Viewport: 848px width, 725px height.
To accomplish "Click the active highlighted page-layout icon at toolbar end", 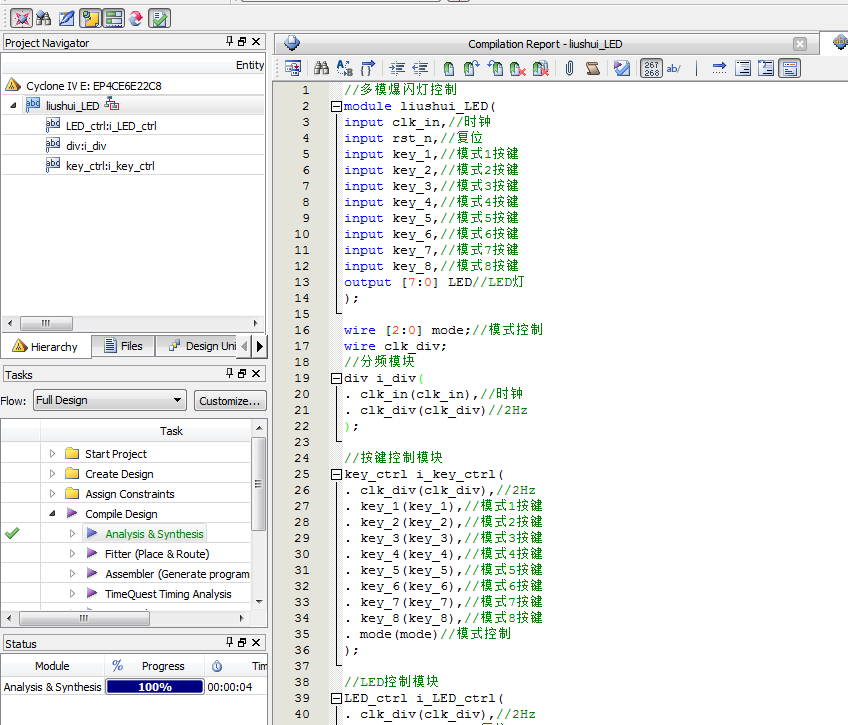I will pyautogui.click(x=790, y=68).
